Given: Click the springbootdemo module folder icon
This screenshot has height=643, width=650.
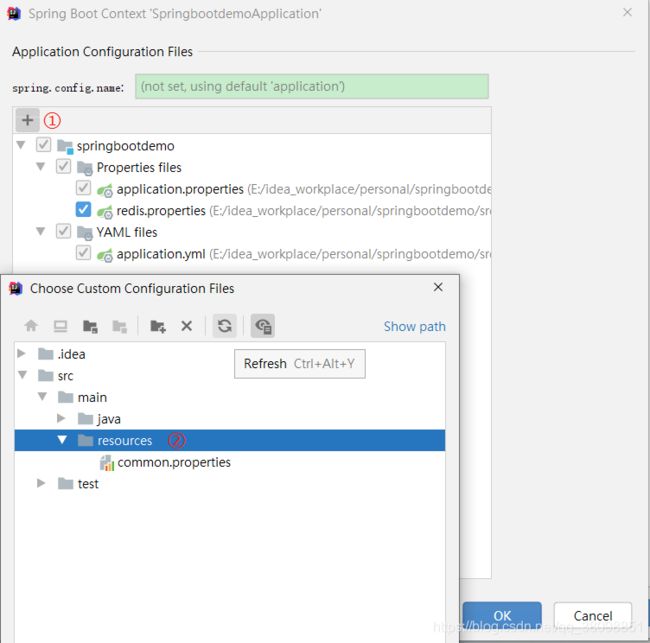Looking at the screenshot, I should [65, 146].
